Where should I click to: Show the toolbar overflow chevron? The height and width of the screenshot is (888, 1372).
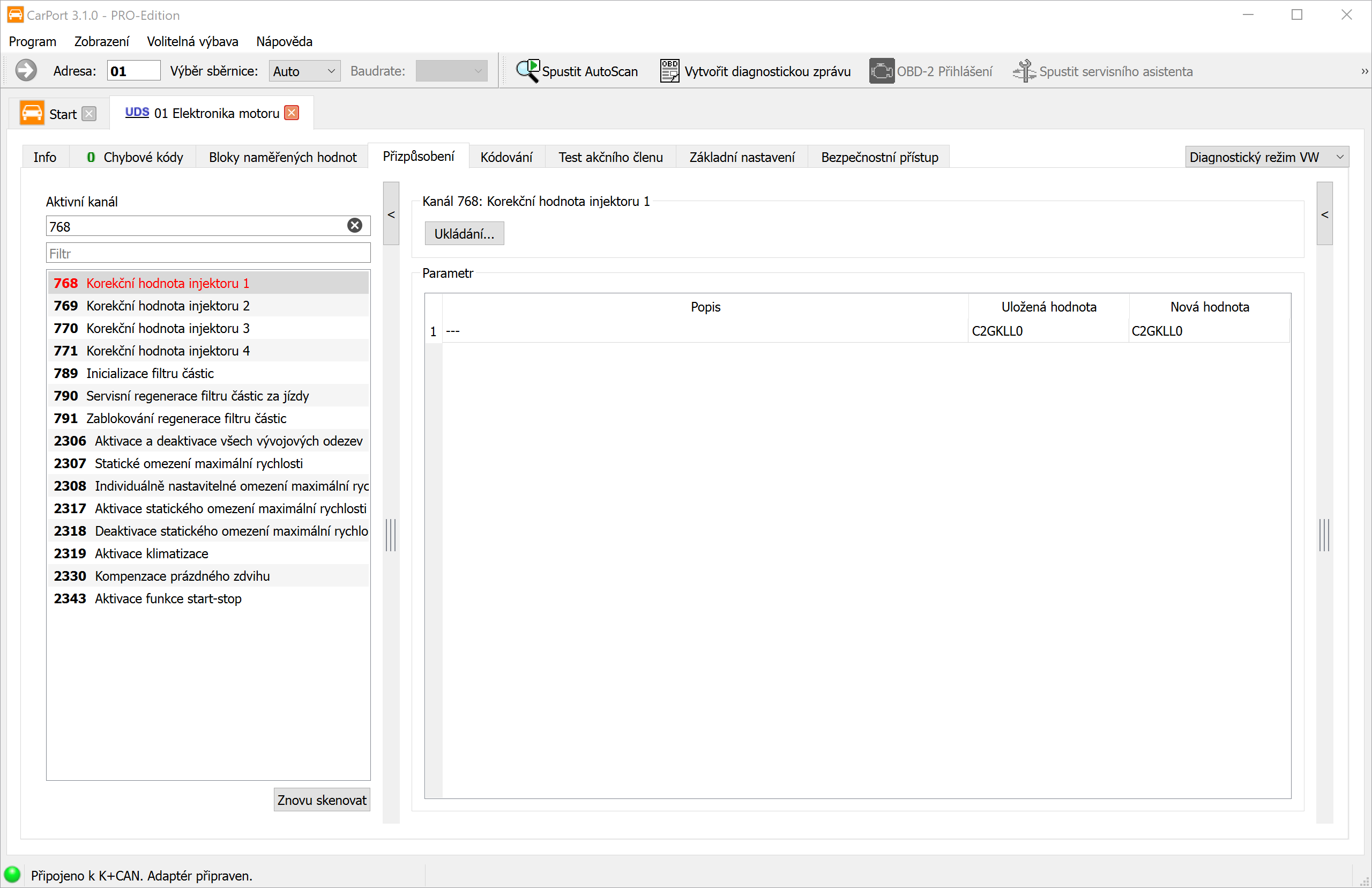pyautogui.click(x=1364, y=71)
